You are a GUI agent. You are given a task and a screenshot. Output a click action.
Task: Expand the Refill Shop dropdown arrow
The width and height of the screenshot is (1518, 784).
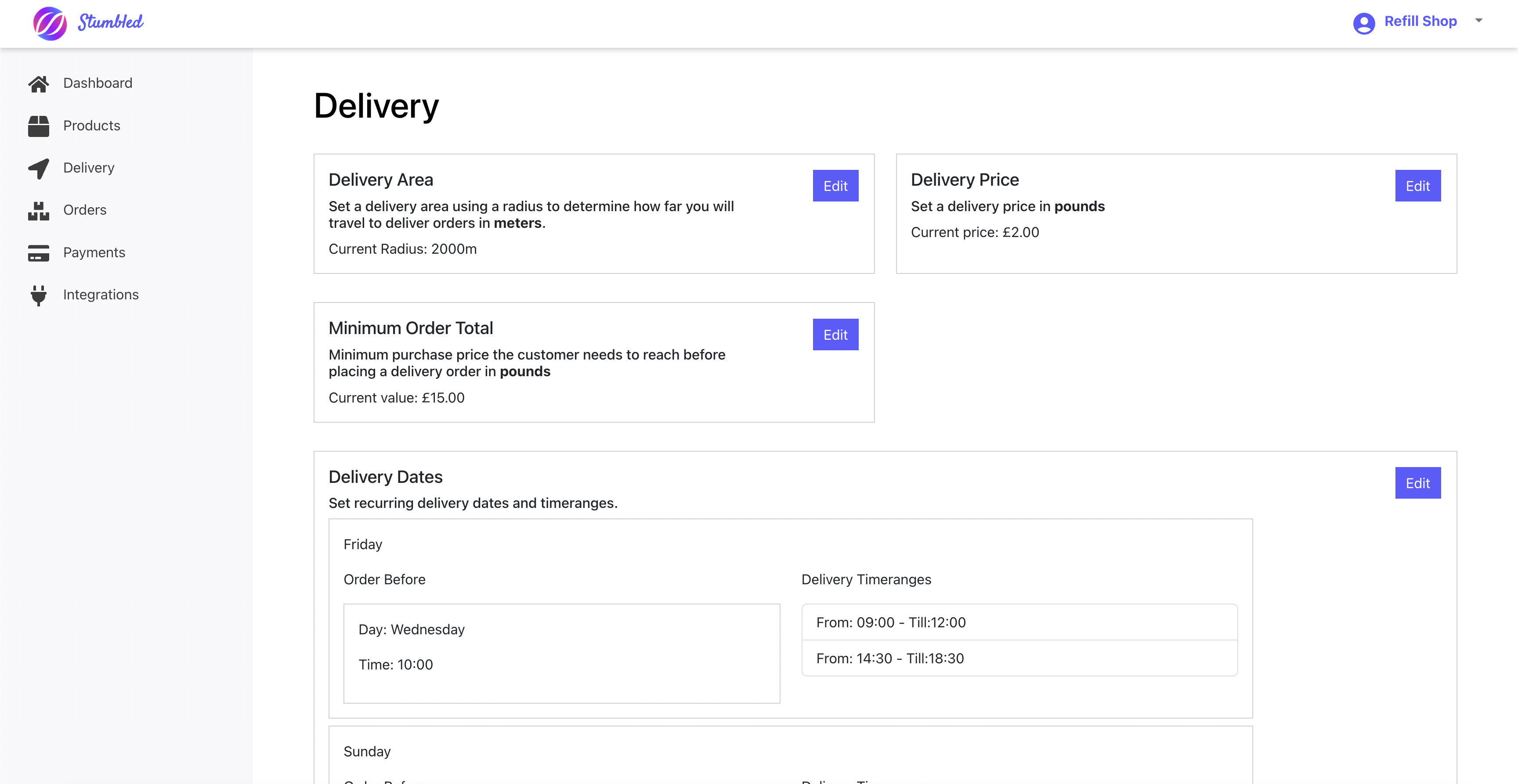point(1478,21)
